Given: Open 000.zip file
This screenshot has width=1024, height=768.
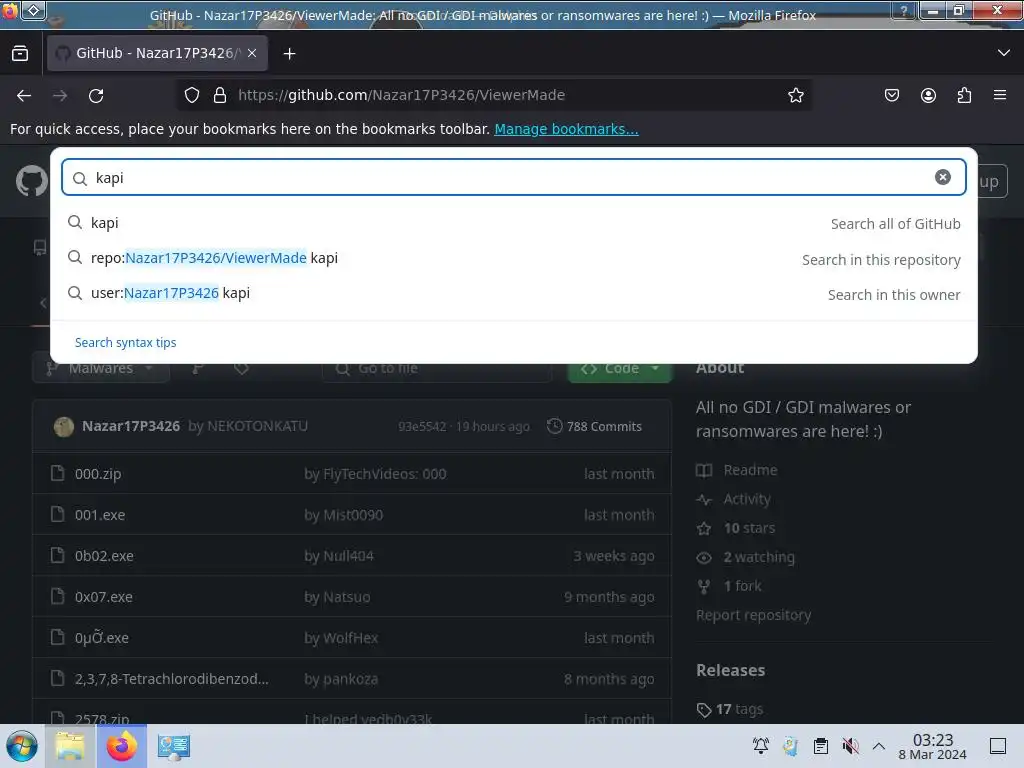Looking at the screenshot, I should tap(98, 473).
